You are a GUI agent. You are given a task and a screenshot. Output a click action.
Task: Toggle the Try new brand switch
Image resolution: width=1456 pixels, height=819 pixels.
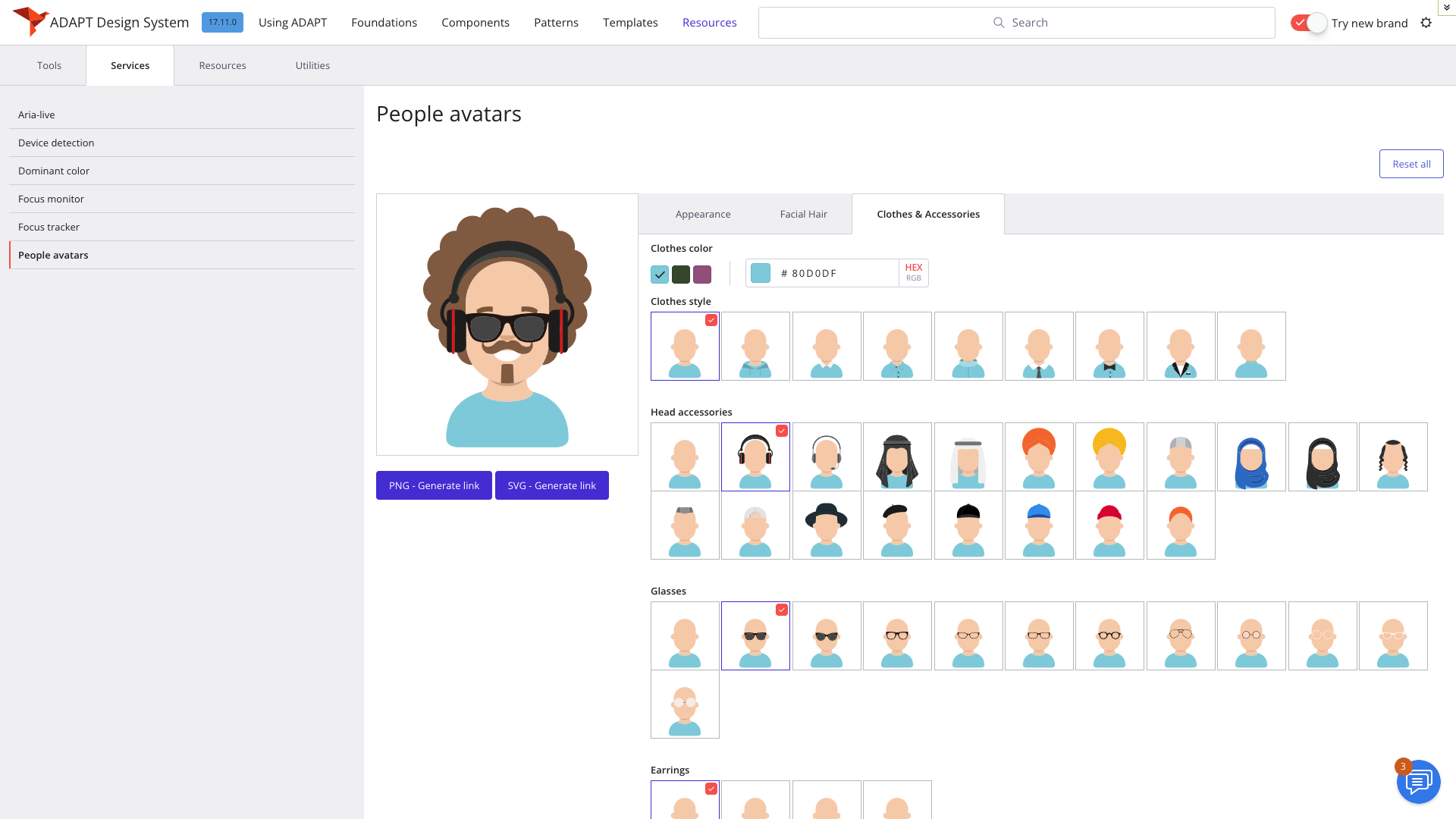1309,23
